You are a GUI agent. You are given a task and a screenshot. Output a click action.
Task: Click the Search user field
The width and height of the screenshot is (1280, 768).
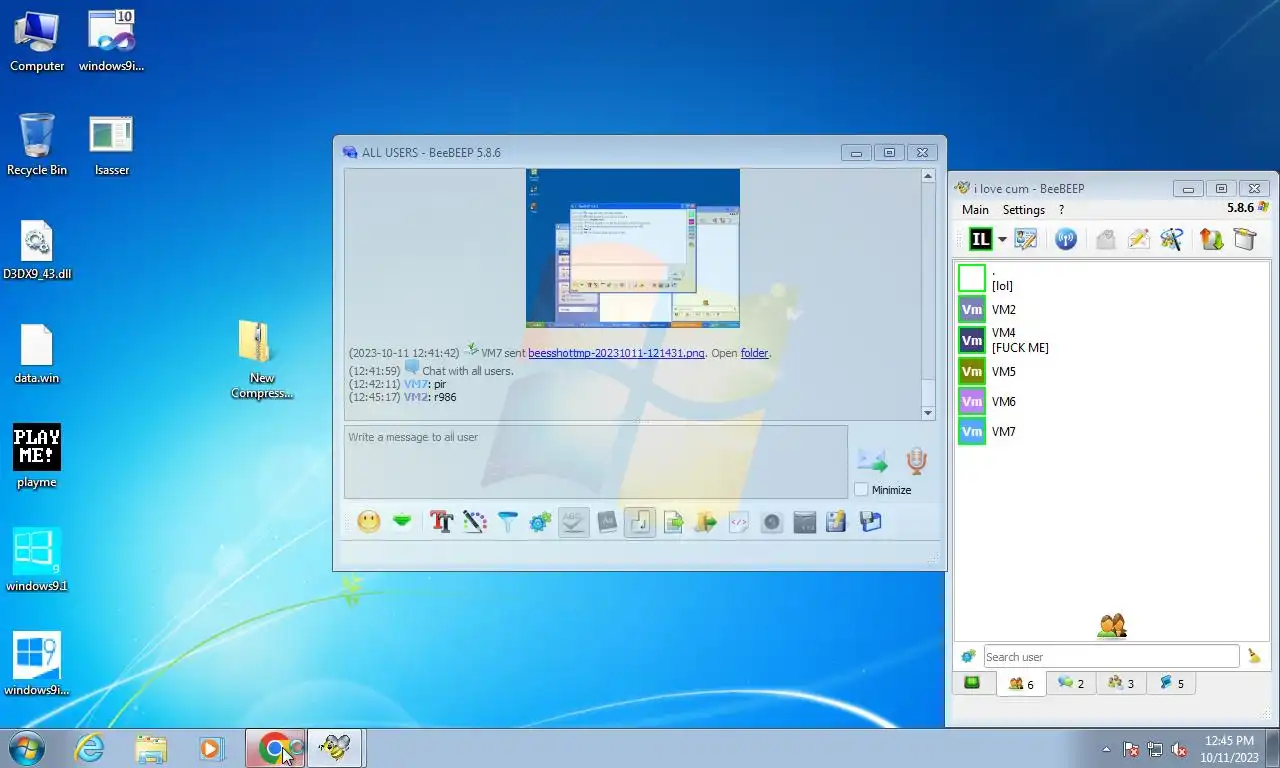click(x=1111, y=656)
